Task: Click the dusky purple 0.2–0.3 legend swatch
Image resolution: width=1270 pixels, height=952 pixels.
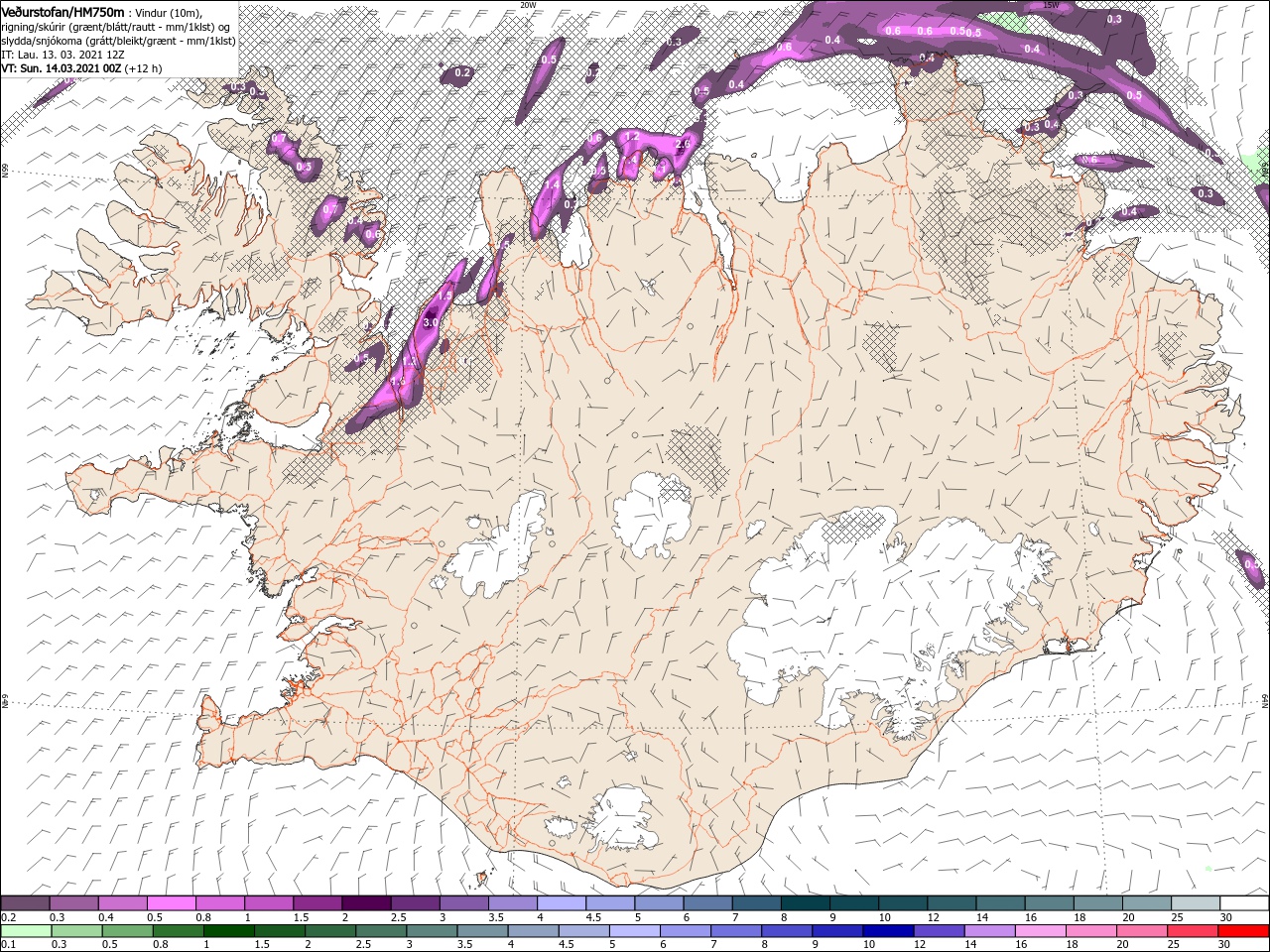Action: [26, 903]
